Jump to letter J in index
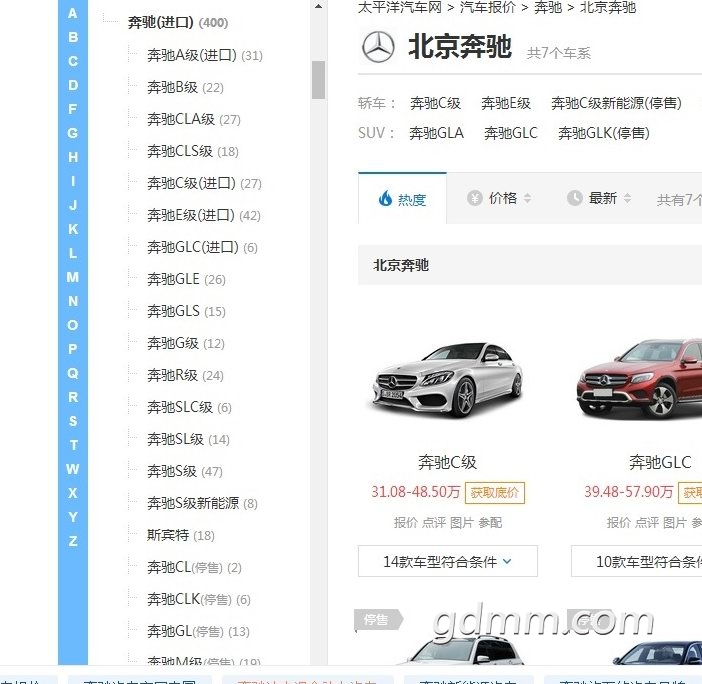This screenshot has height=684, width=702. tap(73, 205)
